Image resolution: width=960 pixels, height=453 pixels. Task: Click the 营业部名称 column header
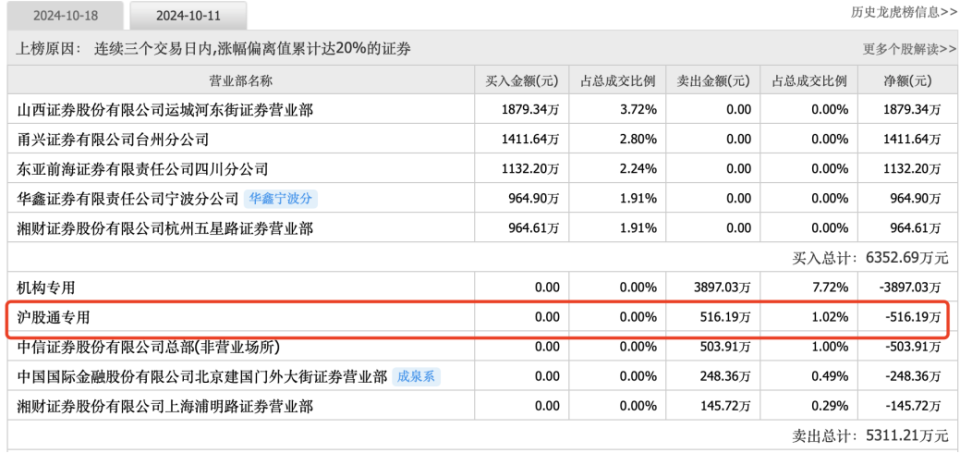tap(241, 80)
